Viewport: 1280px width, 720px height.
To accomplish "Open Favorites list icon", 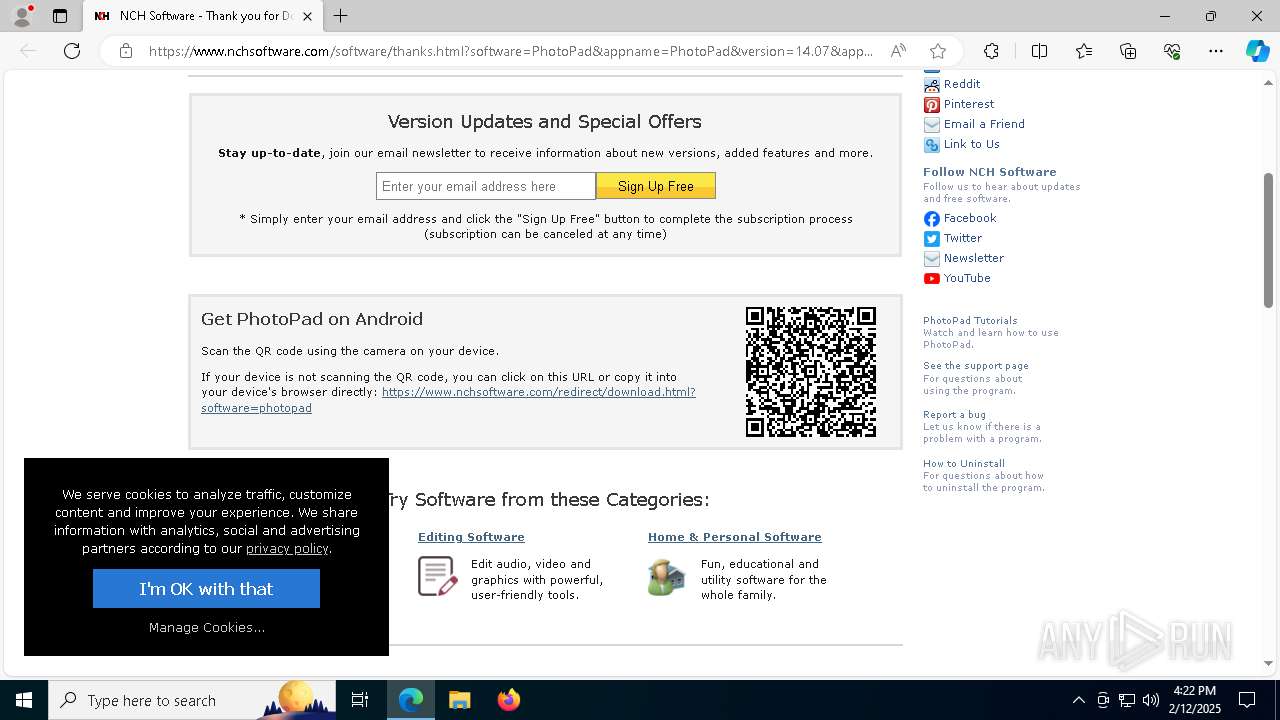I will [x=1084, y=51].
